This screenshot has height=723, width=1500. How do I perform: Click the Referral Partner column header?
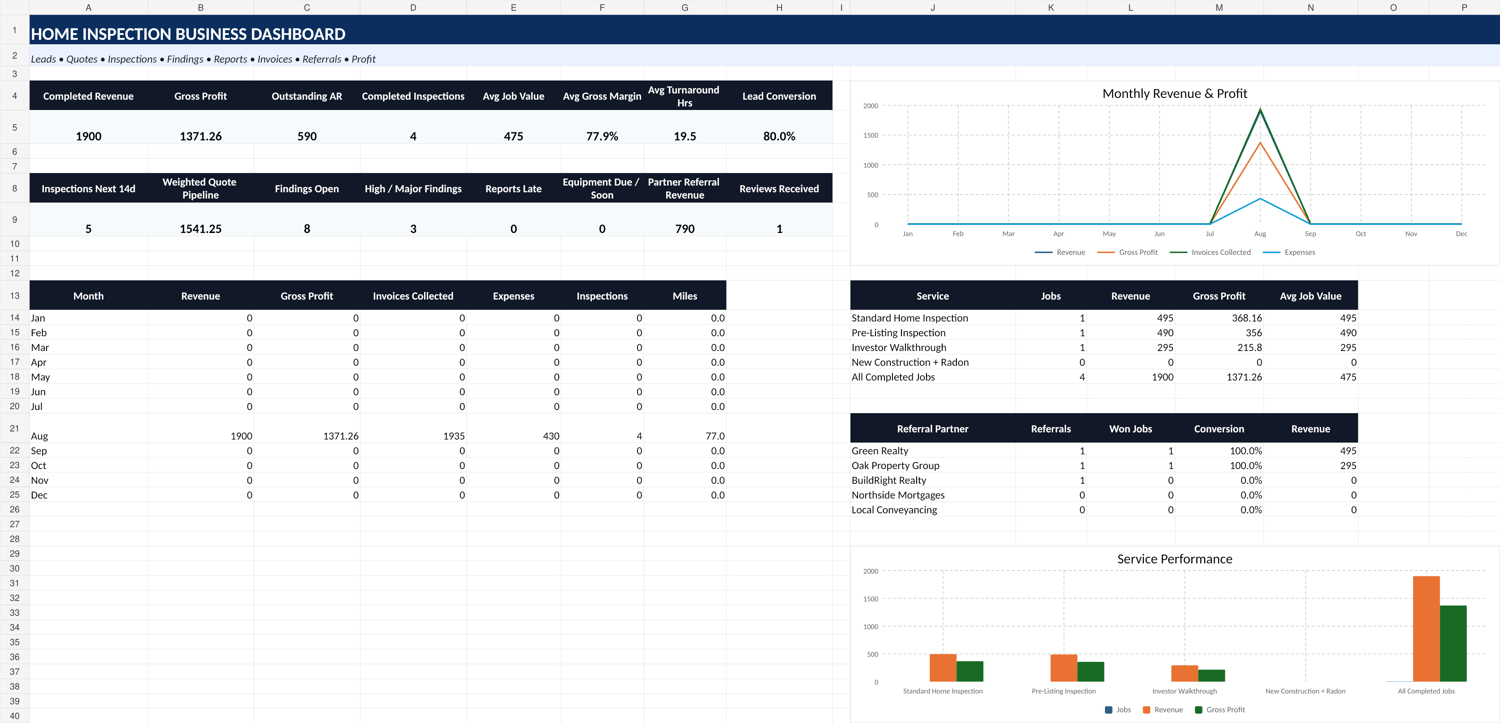coord(933,428)
